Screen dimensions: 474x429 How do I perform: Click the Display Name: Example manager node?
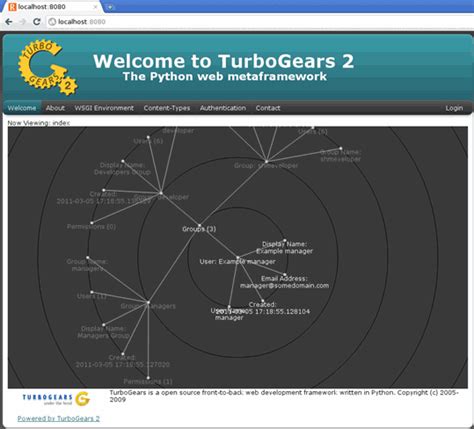click(x=284, y=248)
